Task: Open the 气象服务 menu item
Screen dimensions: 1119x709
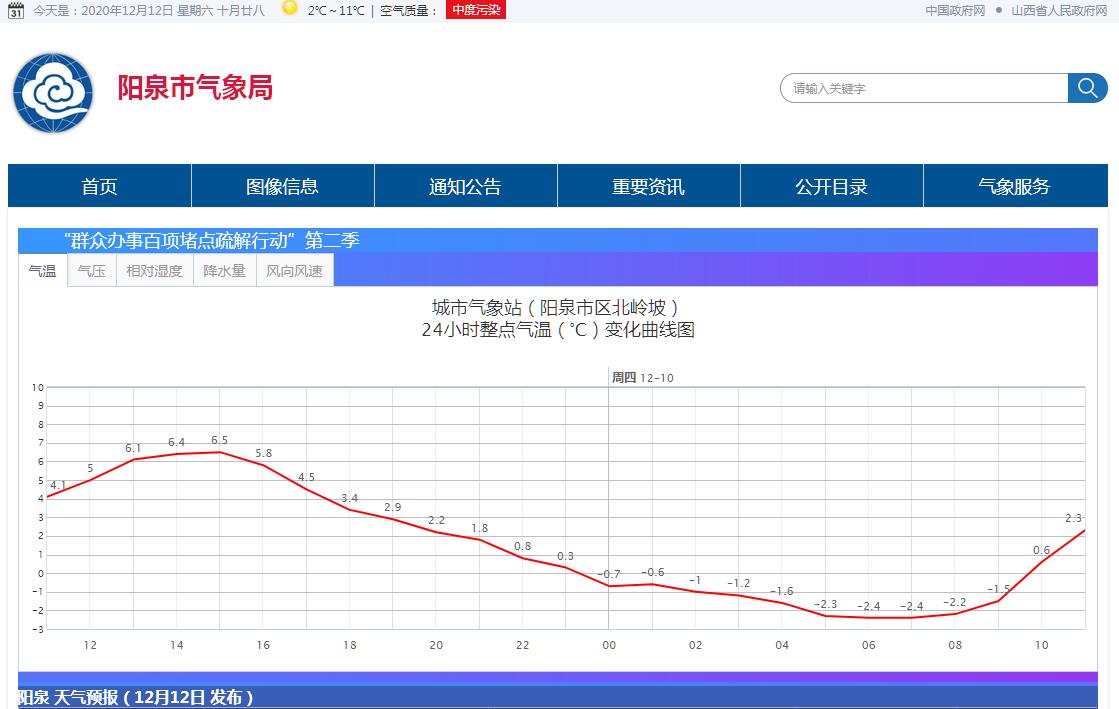Action: 1014,186
